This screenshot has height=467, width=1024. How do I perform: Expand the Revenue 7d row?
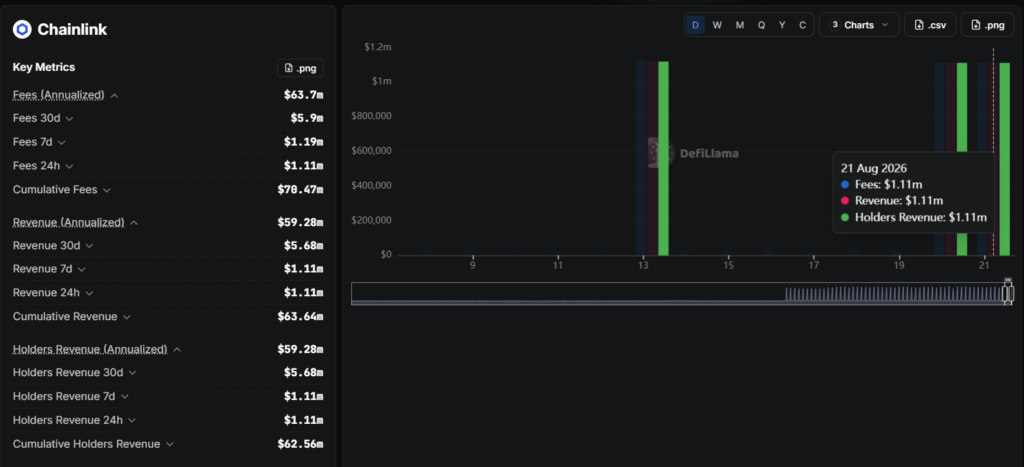tap(82, 269)
